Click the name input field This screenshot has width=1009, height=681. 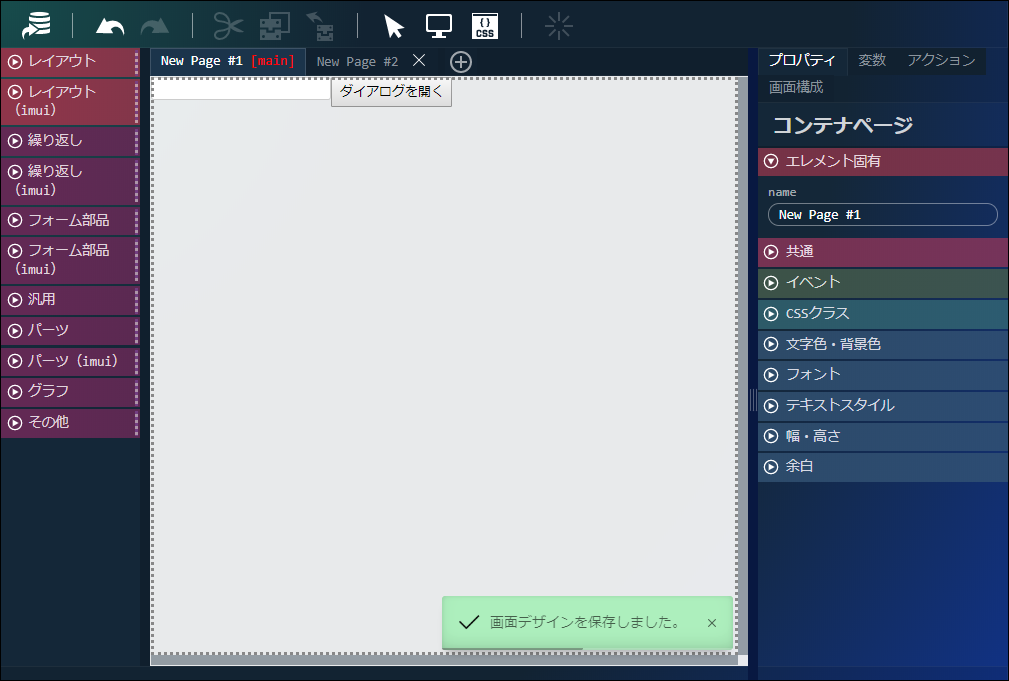[882, 215]
